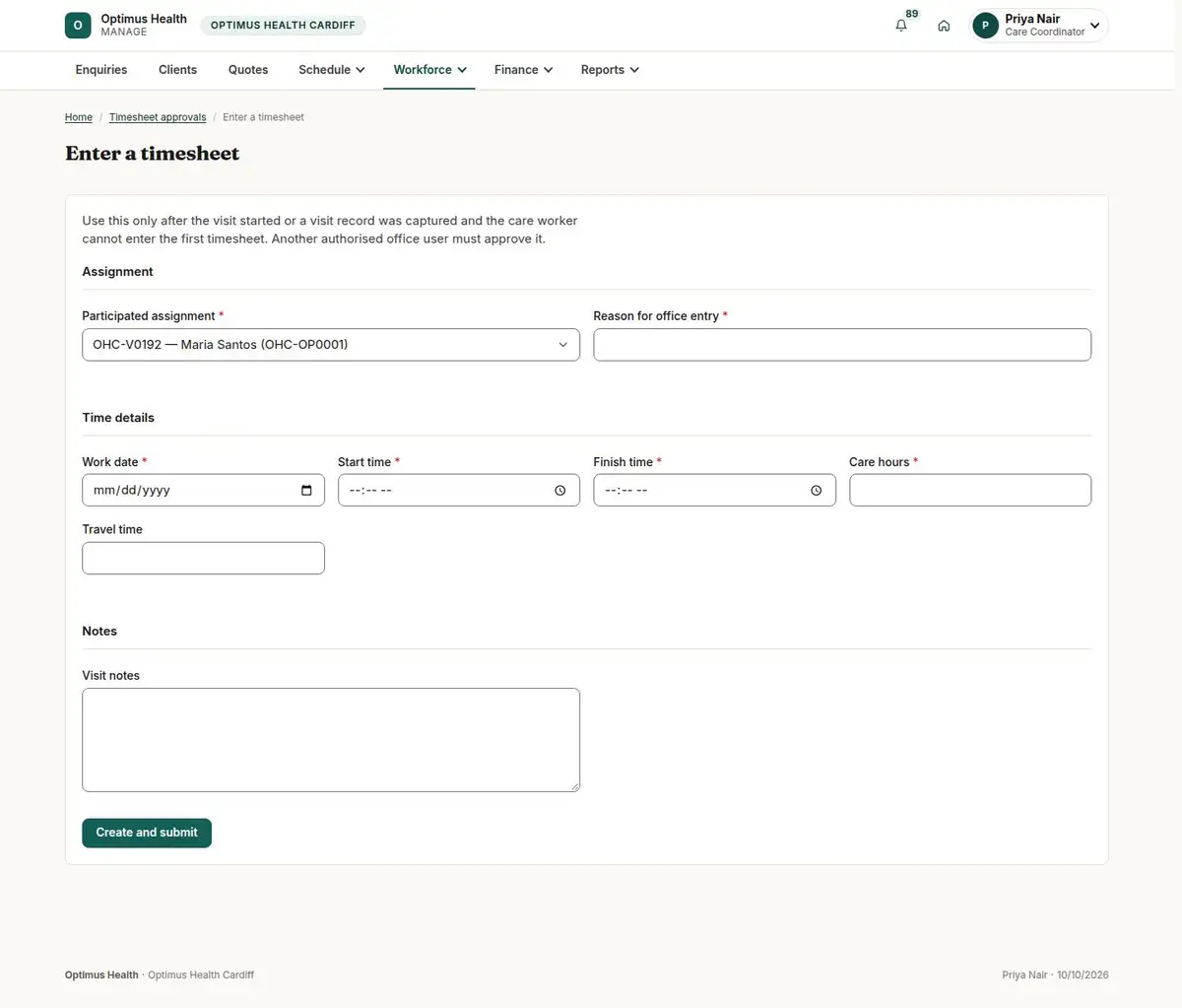Expand the Workforce menu
1182x1008 pixels.
pyautogui.click(x=429, y=70)
